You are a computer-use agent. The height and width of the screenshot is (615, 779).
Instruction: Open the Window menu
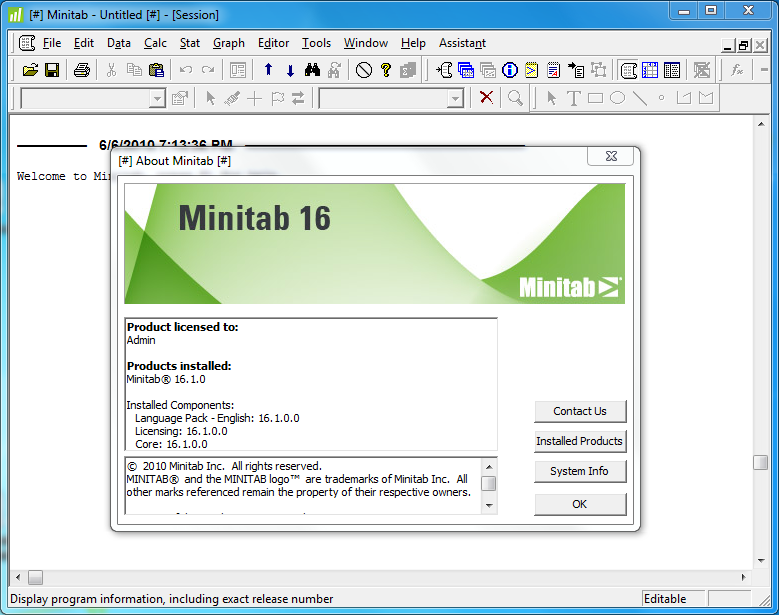[366, 43]
